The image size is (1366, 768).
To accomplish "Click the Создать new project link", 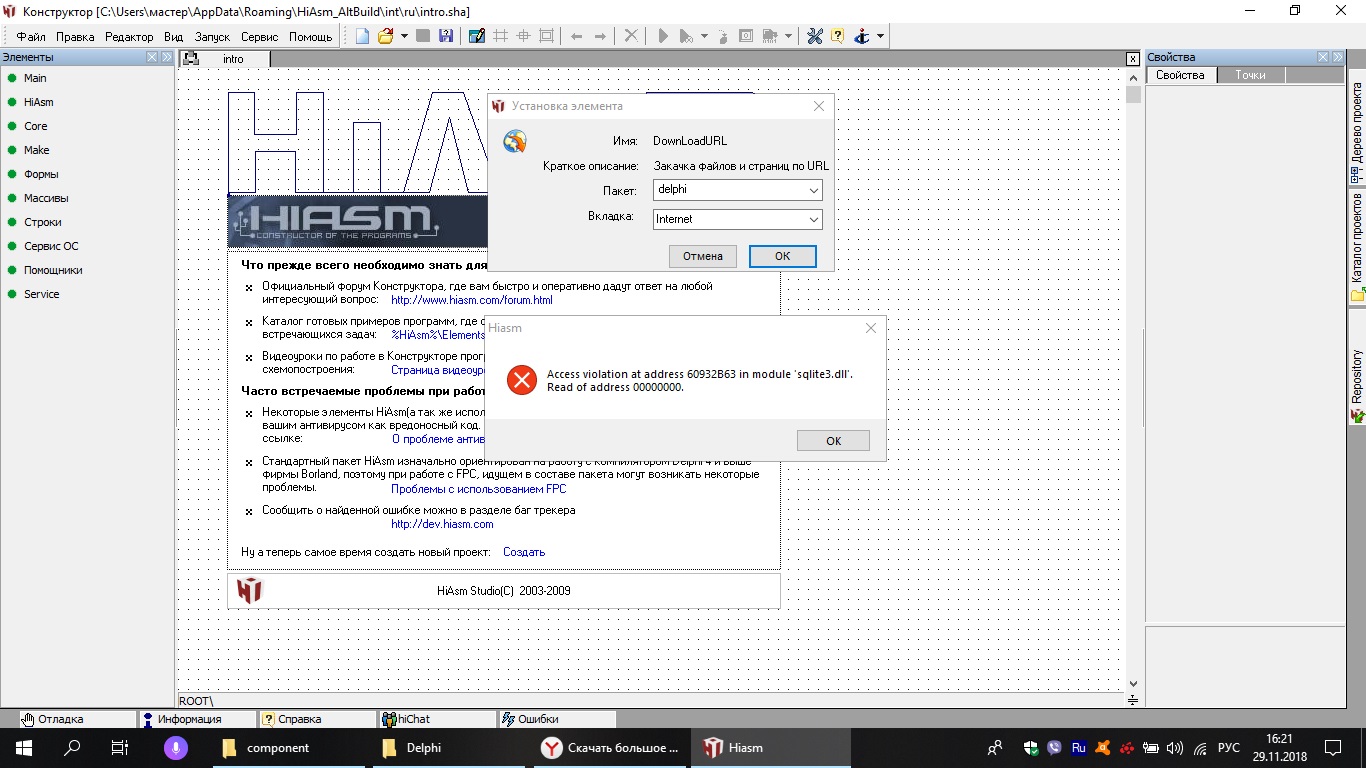I will (x=524, y=552).
